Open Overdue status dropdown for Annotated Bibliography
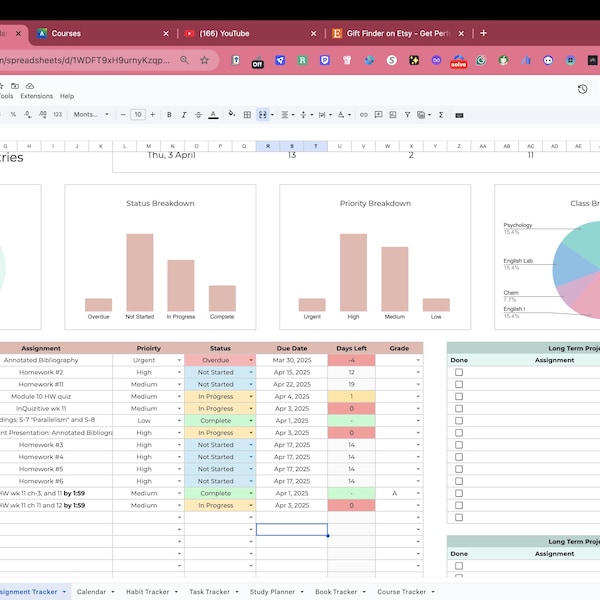This screenshot has height=600, width=600. tap(251, 360)
